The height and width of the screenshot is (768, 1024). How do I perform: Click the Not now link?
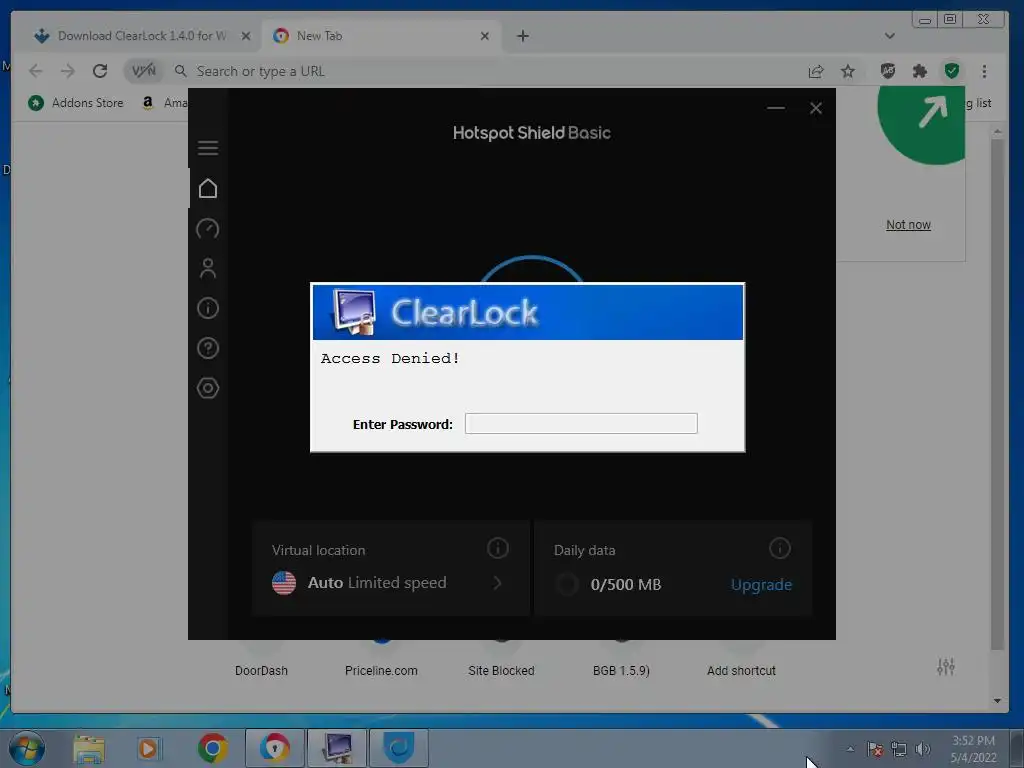click(x=908, y=225)
